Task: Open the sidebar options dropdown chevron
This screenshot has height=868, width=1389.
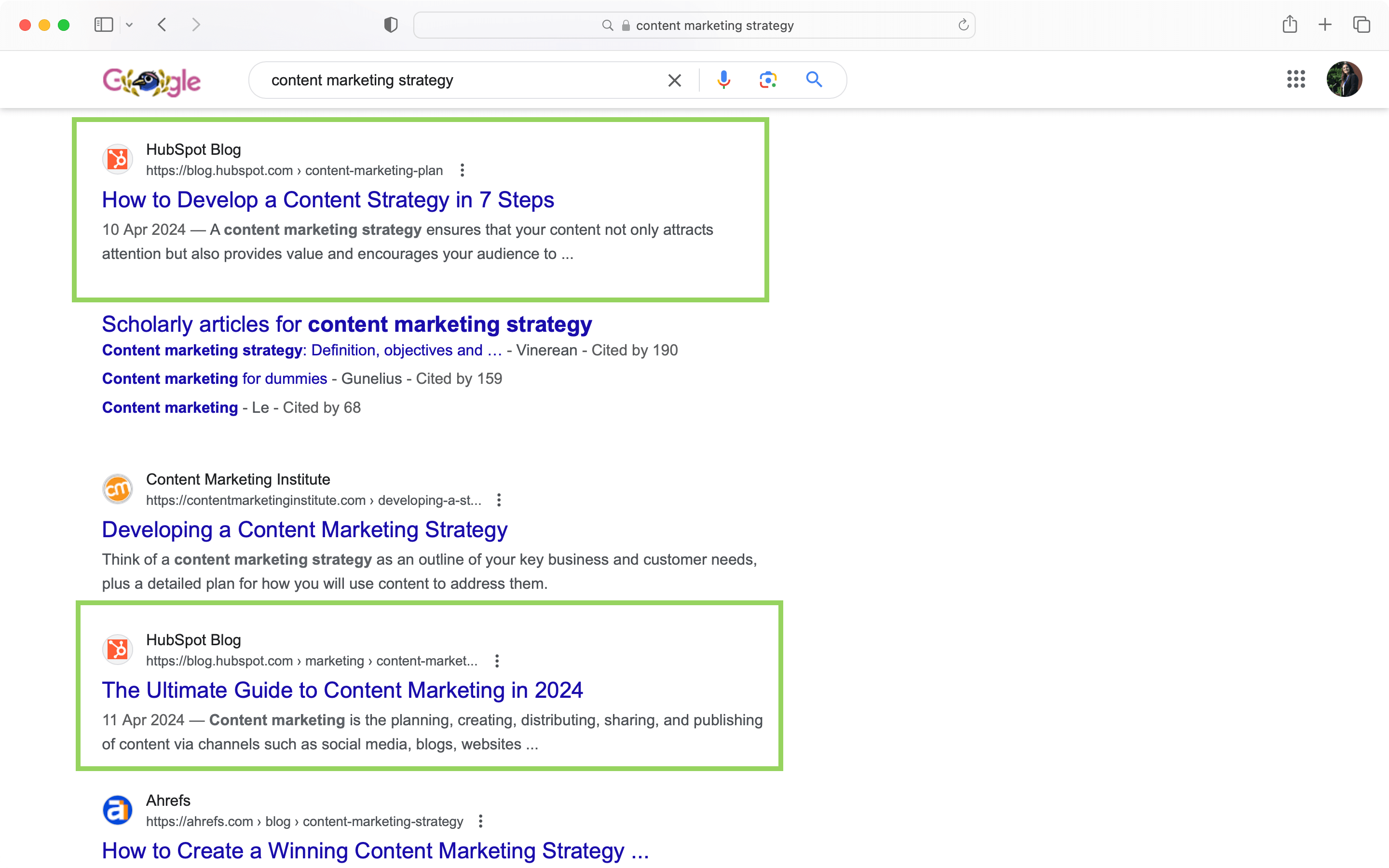Action: [x=129, y=25]
